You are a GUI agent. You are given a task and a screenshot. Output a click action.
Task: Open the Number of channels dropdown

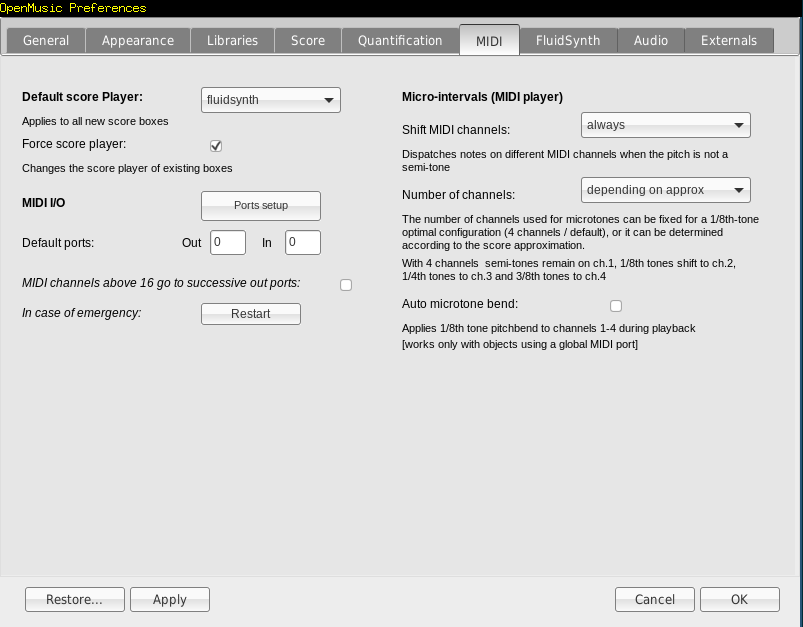[666, 190]
